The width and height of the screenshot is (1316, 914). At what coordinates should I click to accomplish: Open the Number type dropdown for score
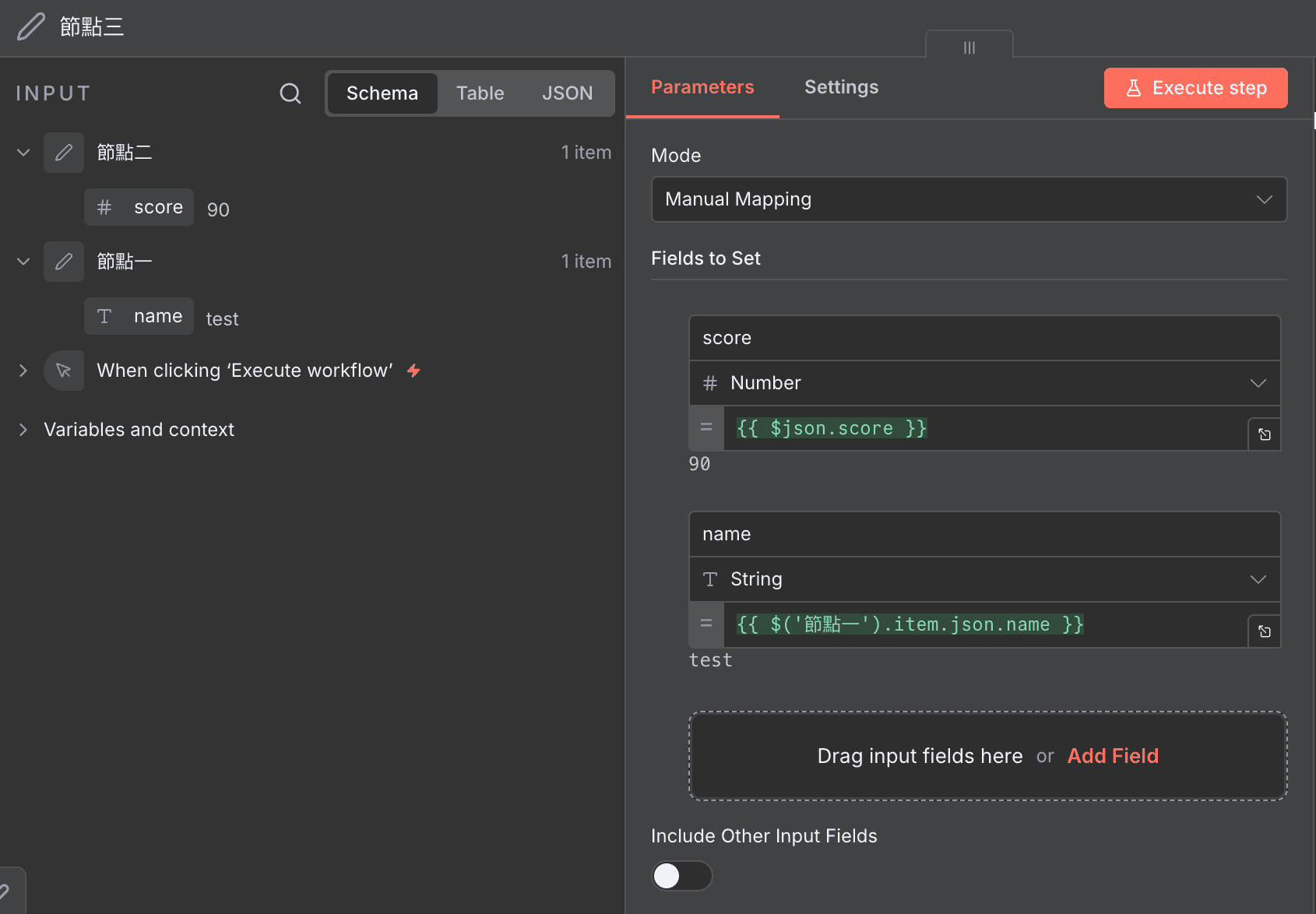coord(984,383)
